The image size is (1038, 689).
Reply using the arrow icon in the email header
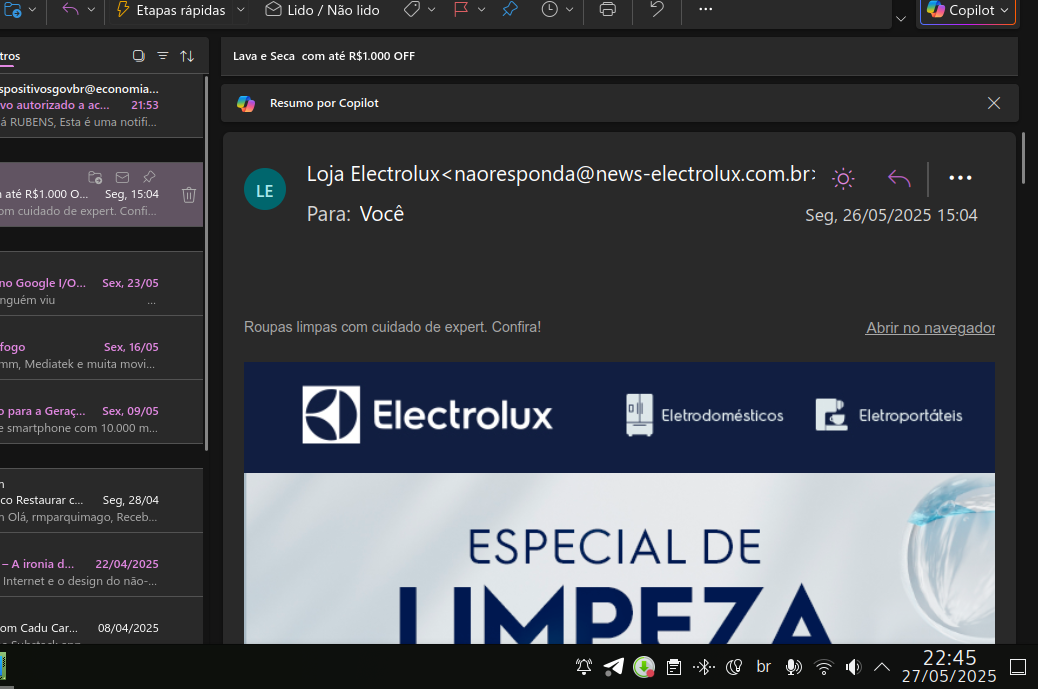click(899, 179)
